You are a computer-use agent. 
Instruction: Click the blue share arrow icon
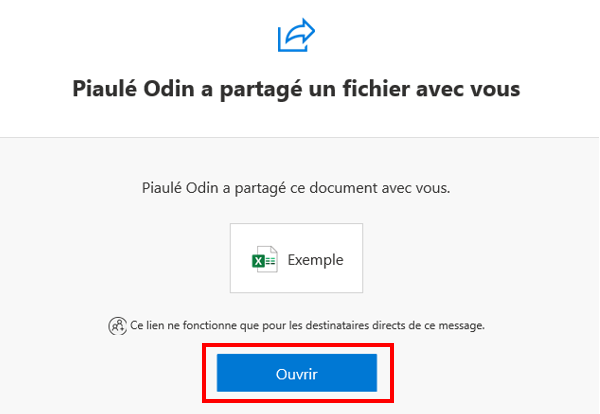point(297,35)
